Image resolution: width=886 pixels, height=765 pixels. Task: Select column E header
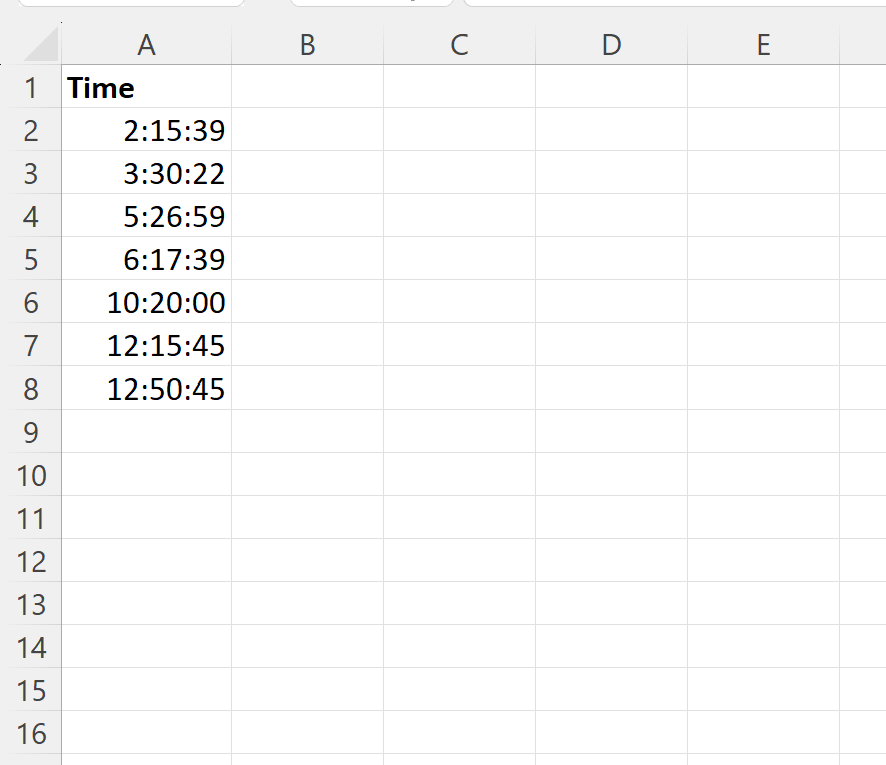tap(763, 45)
